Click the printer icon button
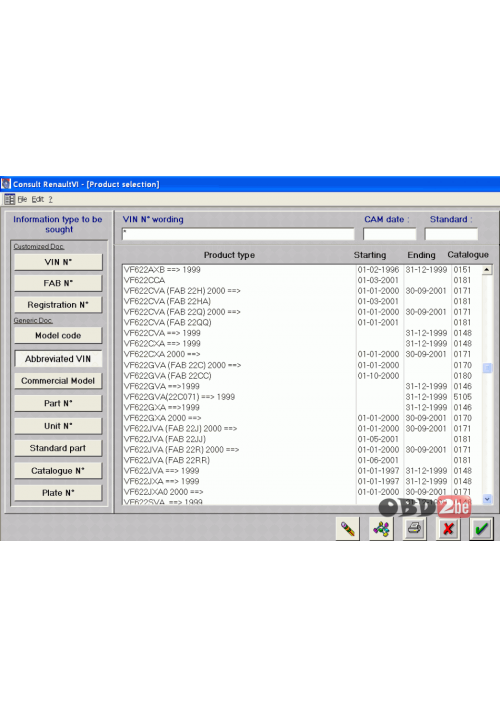The width and height of the screenshot is (500, 717). tap(414, 529)
